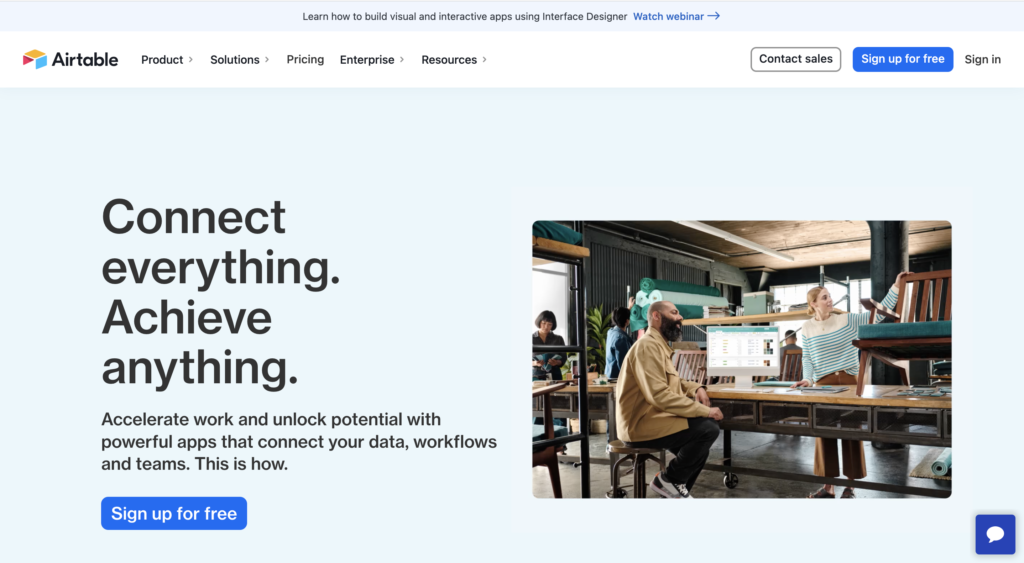Click the Interface Designer banner text
1024x563 pixels.
coord(464,16)
